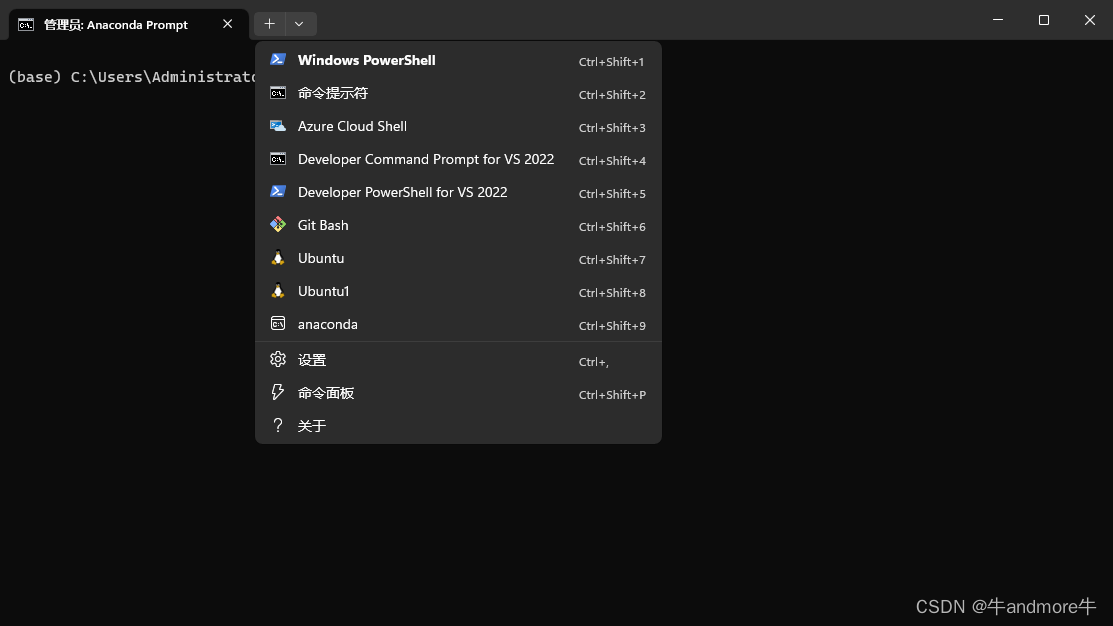Start Azure Cloud Shell

458,126
